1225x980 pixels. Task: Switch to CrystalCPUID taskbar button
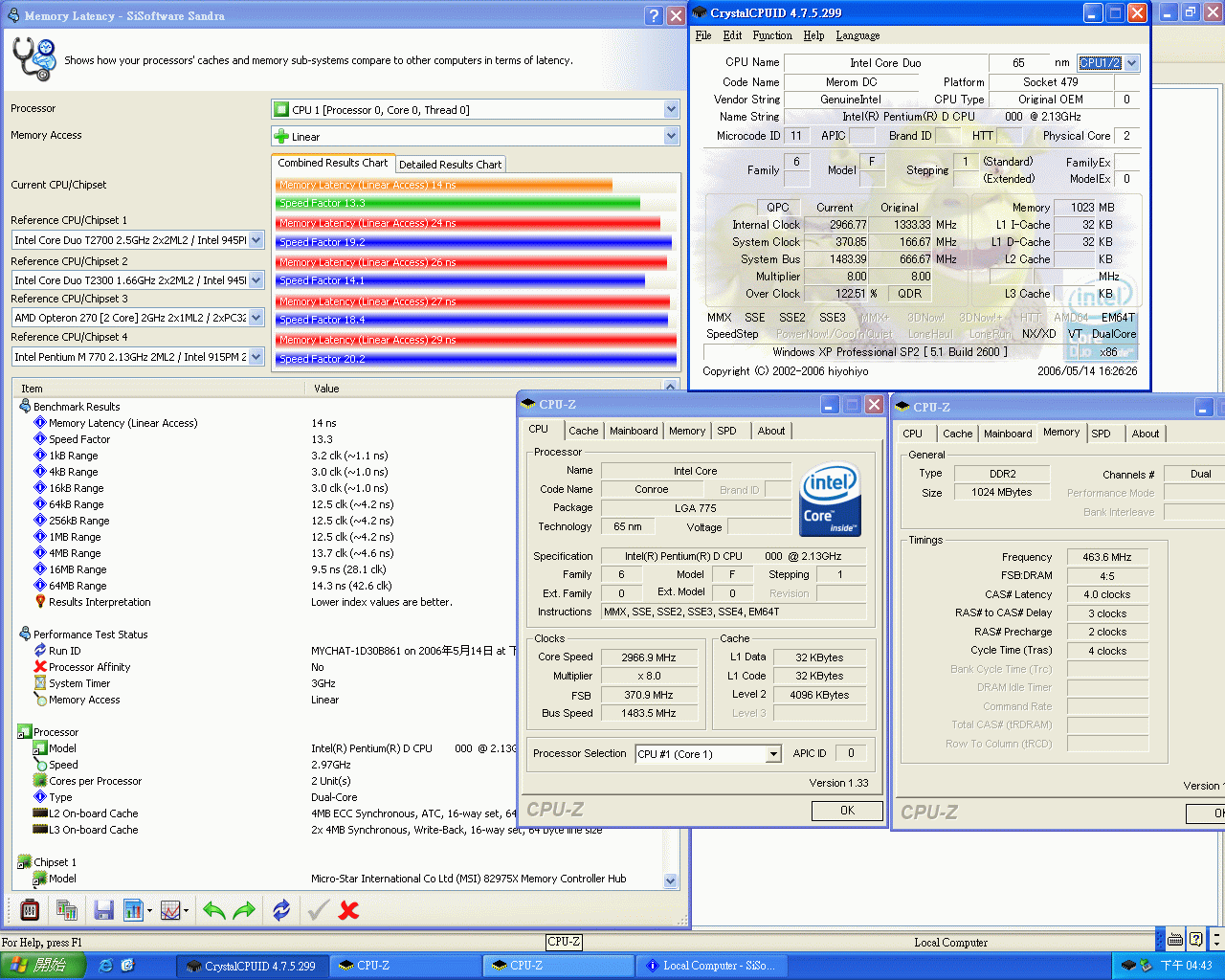pyautogui.click(x=252, y=966)
